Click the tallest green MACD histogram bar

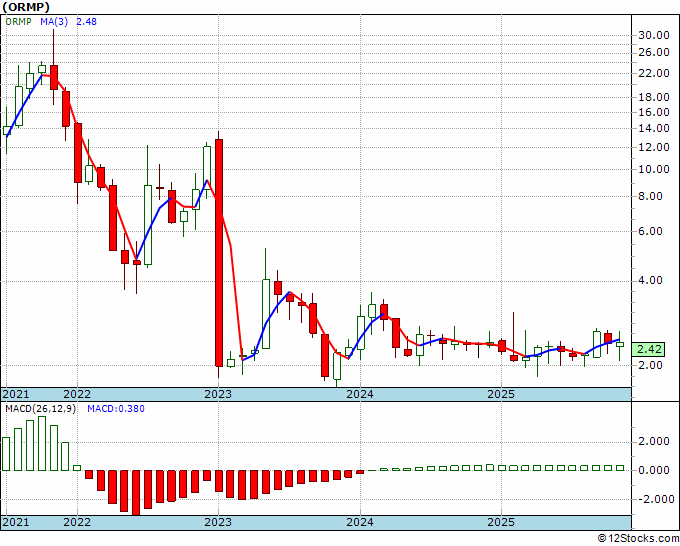(x=42, y=443)
